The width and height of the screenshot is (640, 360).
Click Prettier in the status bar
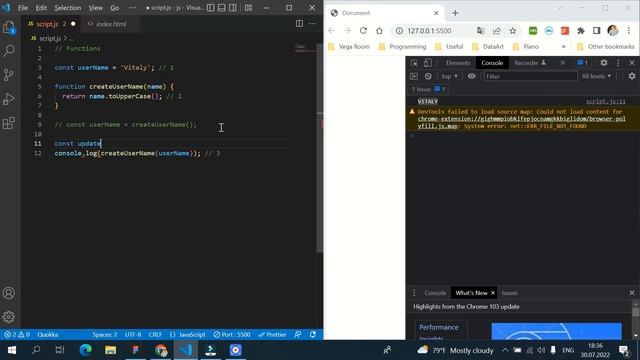(272, 335)
